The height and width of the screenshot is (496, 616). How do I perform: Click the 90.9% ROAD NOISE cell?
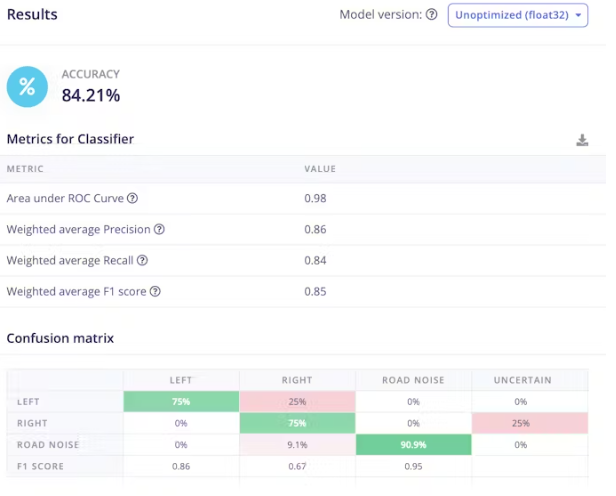[414, 444]
